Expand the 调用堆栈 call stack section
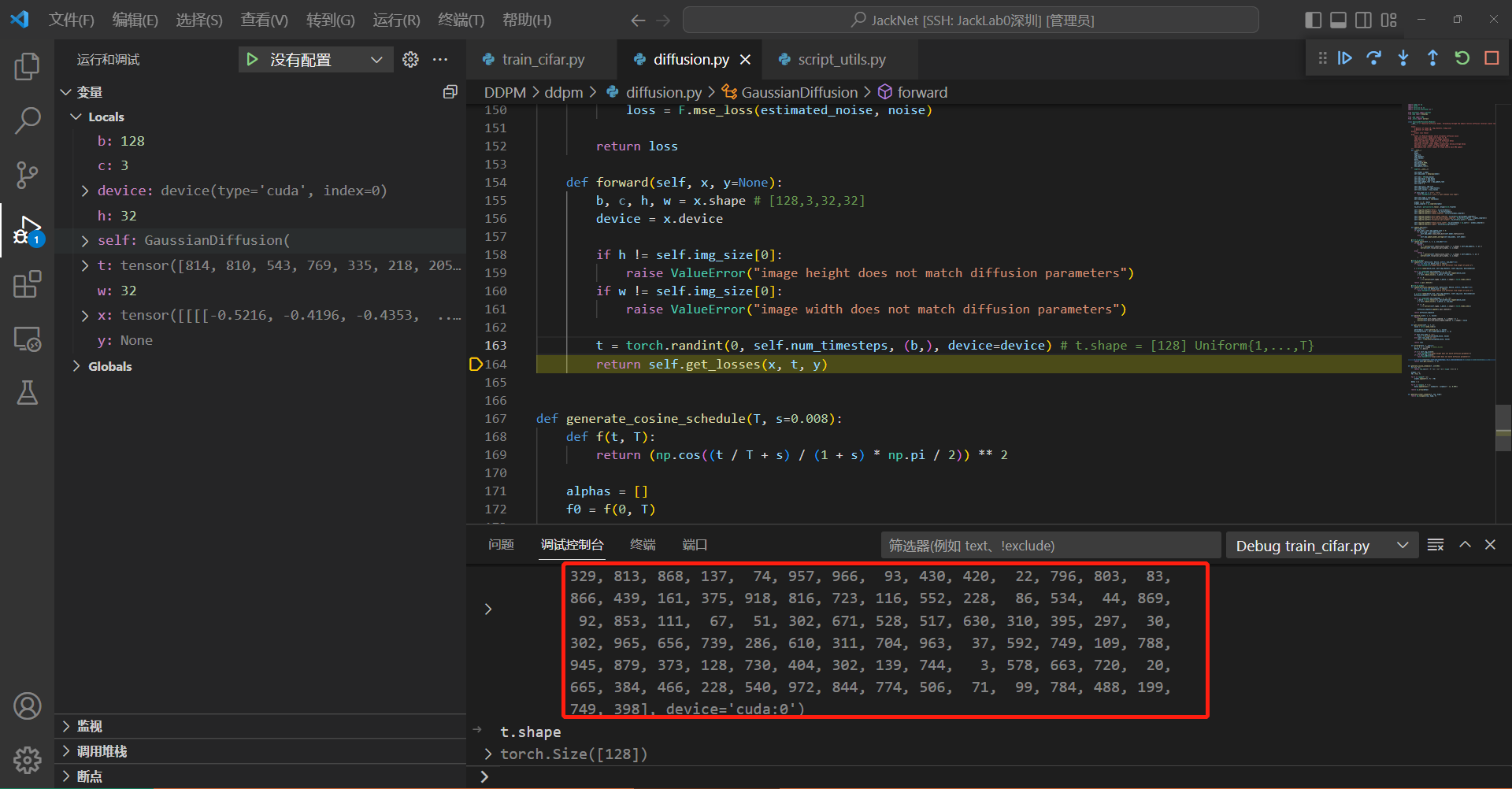 pyautogui.click(x=66, y=751)
